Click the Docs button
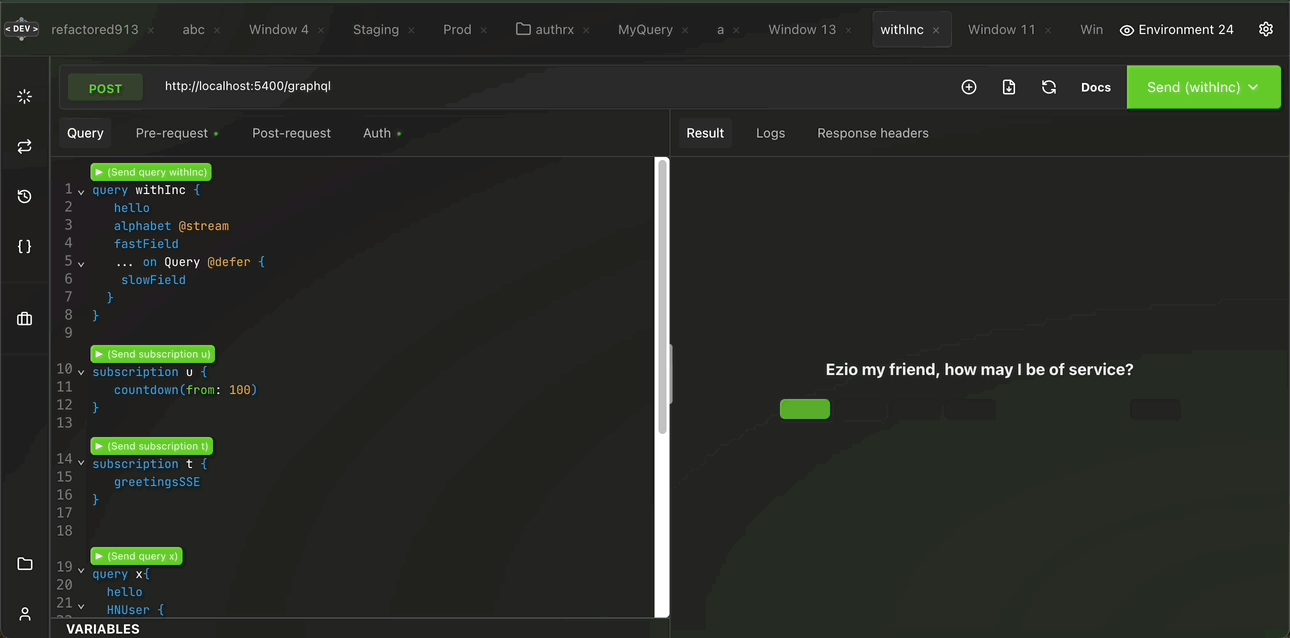Viewport: 1290px width, 638px height. click(1096, 87)
